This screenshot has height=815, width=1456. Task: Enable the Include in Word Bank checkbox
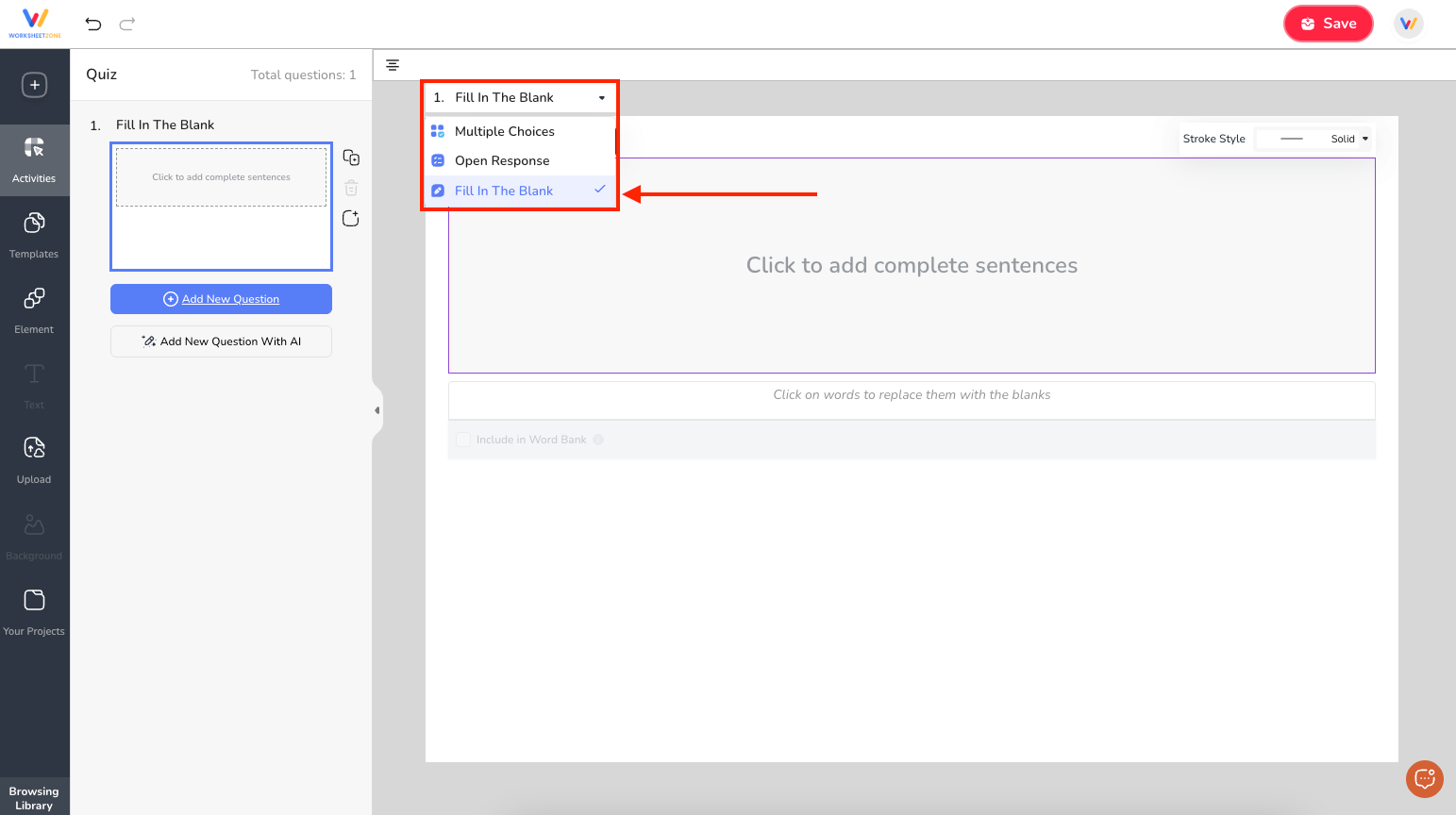(463, 440)
